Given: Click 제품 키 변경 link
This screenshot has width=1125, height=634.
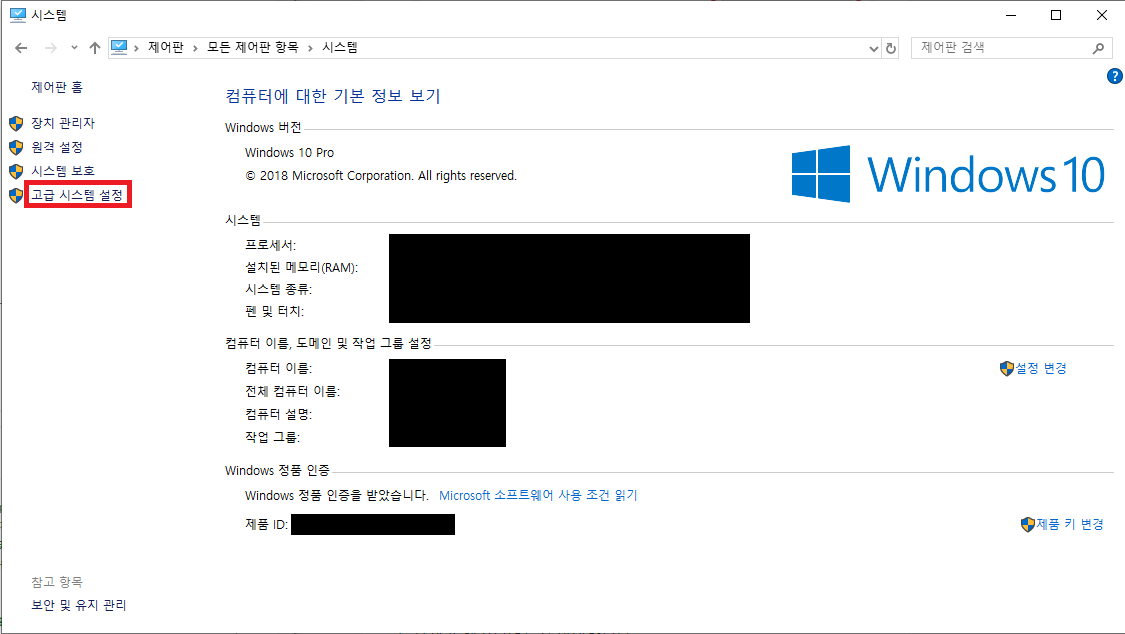Looking at the screenshot, I should tap(1070, 524).
